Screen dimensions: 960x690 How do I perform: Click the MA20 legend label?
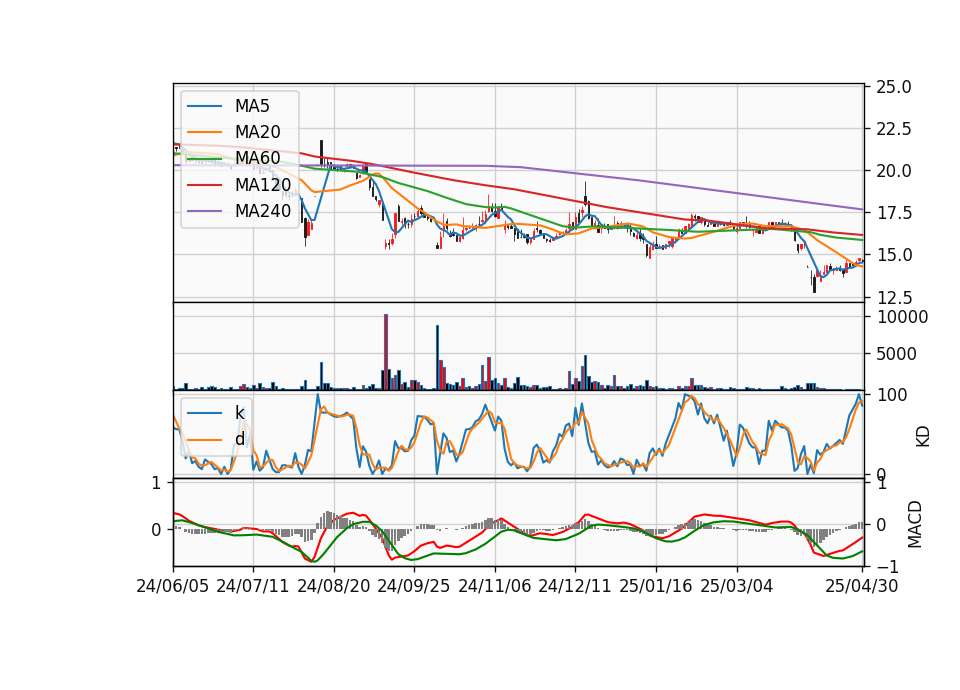257,132
